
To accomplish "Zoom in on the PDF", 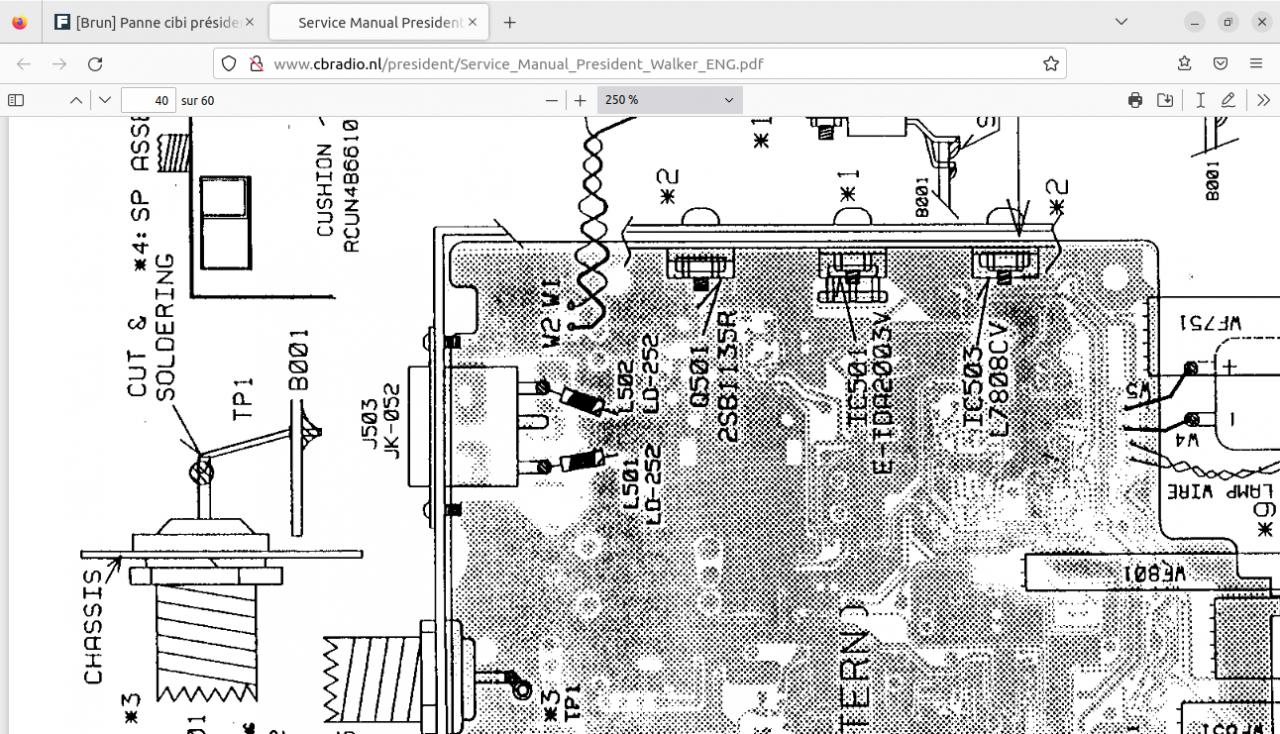I will (580, 100).
